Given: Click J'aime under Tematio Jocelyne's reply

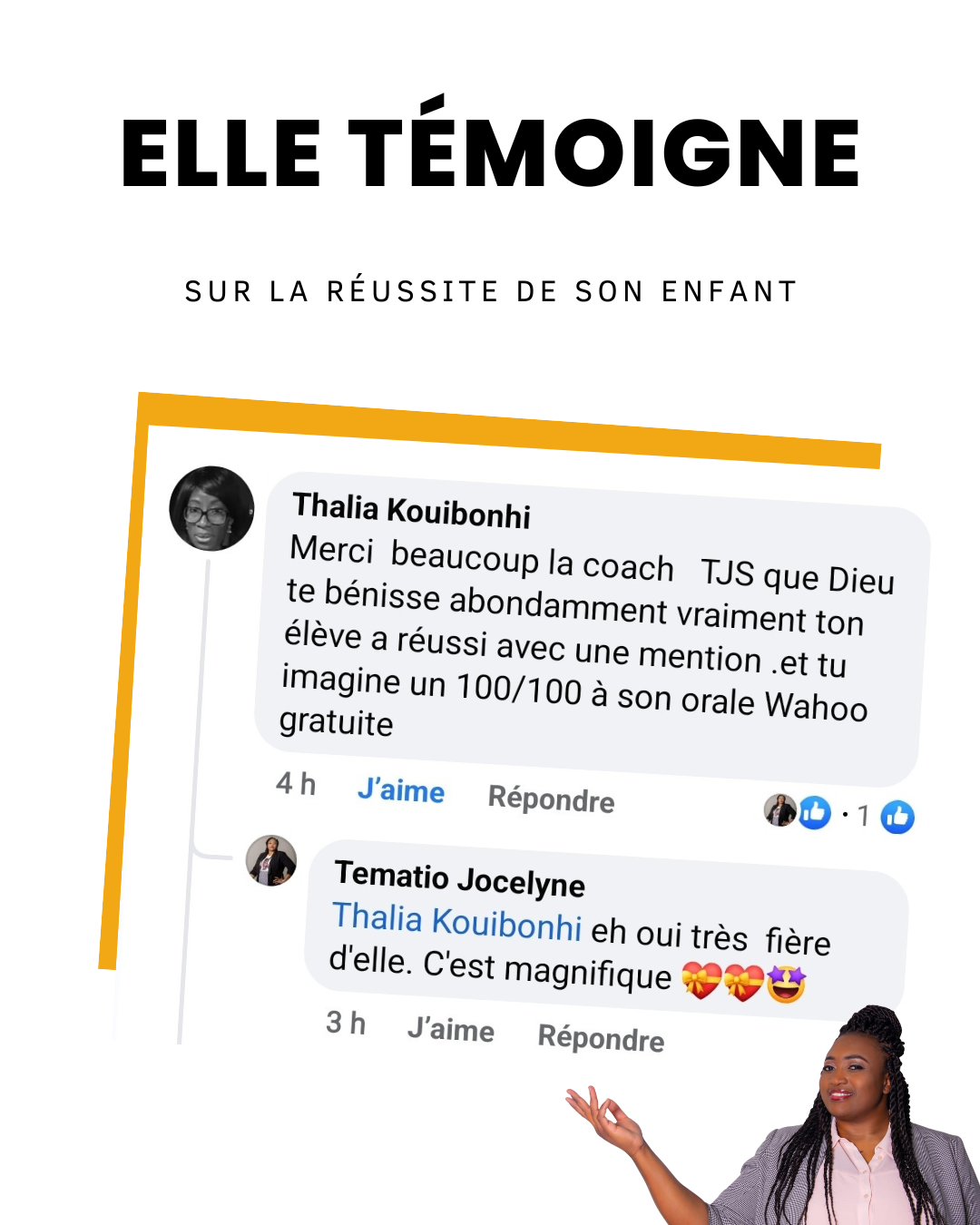Looking at the screenshot, I should click(451, 1029).
